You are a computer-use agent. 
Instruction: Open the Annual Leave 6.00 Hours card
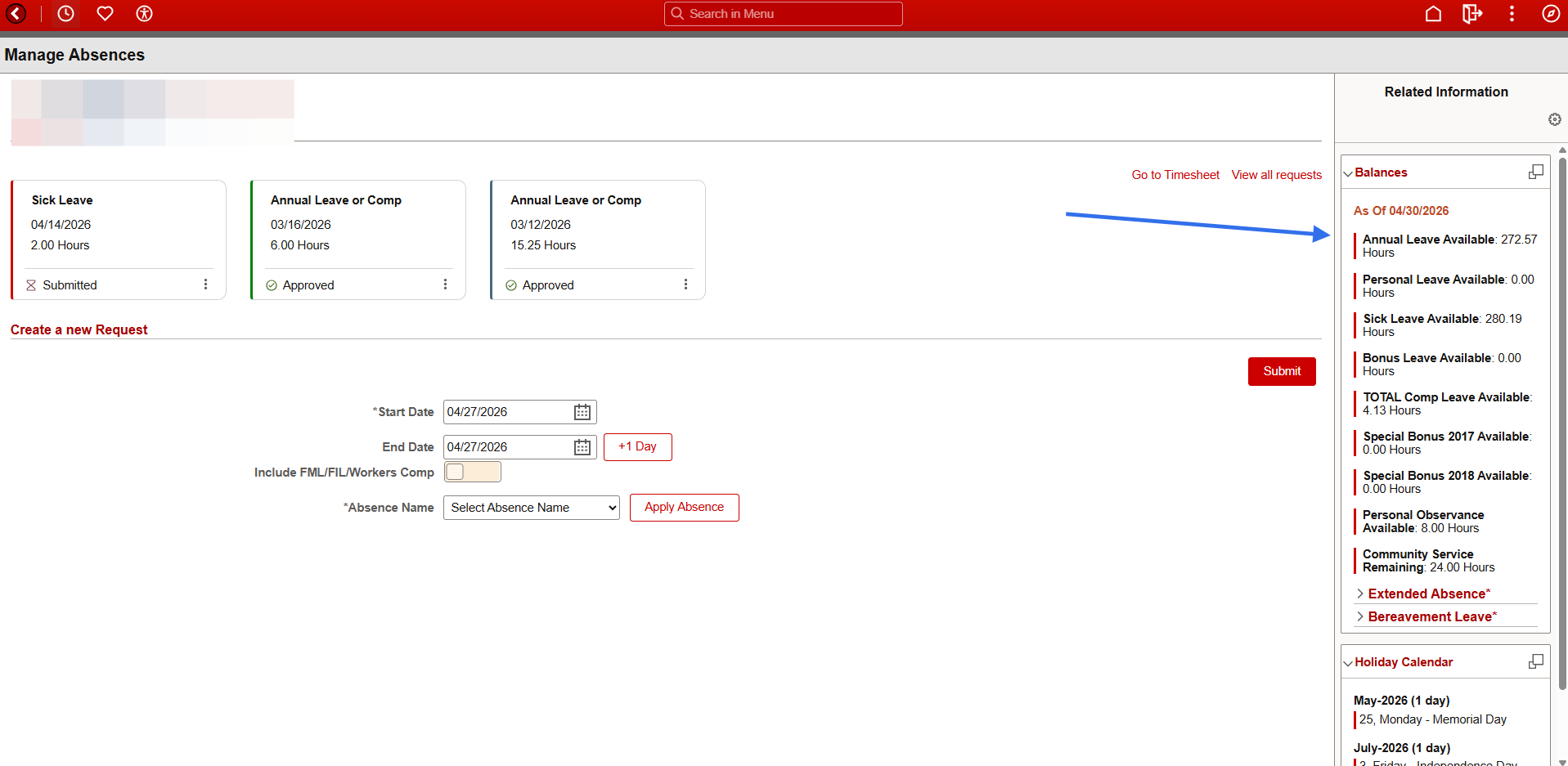point(358,240)
